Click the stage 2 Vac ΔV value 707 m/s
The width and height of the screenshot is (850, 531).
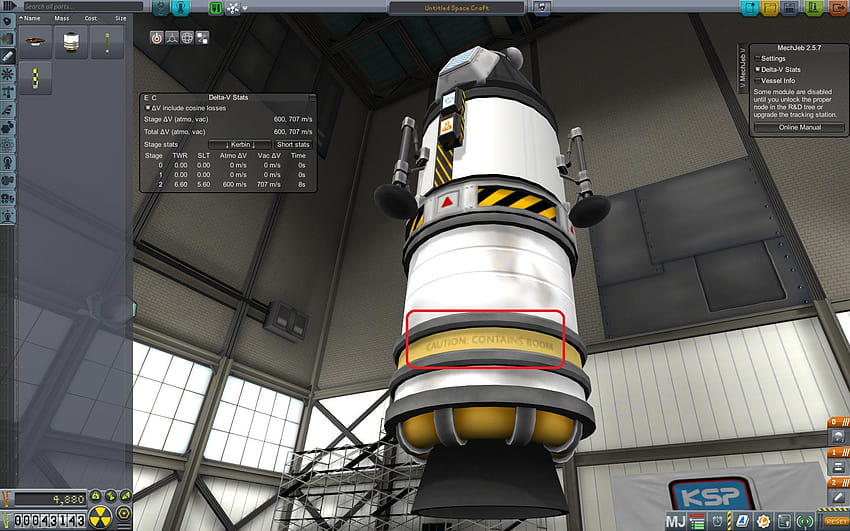point(268,184)
